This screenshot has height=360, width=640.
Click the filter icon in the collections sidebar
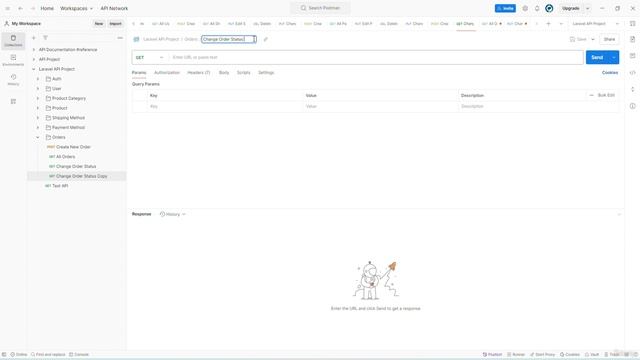pyautogui.click(x=45, y=38)
